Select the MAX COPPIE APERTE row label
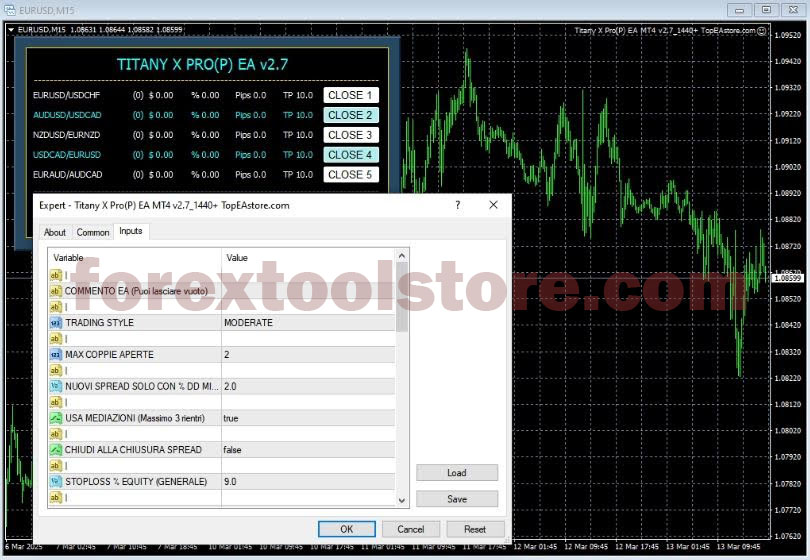Screen dimensions: 810x560 [x=109, y=355]
